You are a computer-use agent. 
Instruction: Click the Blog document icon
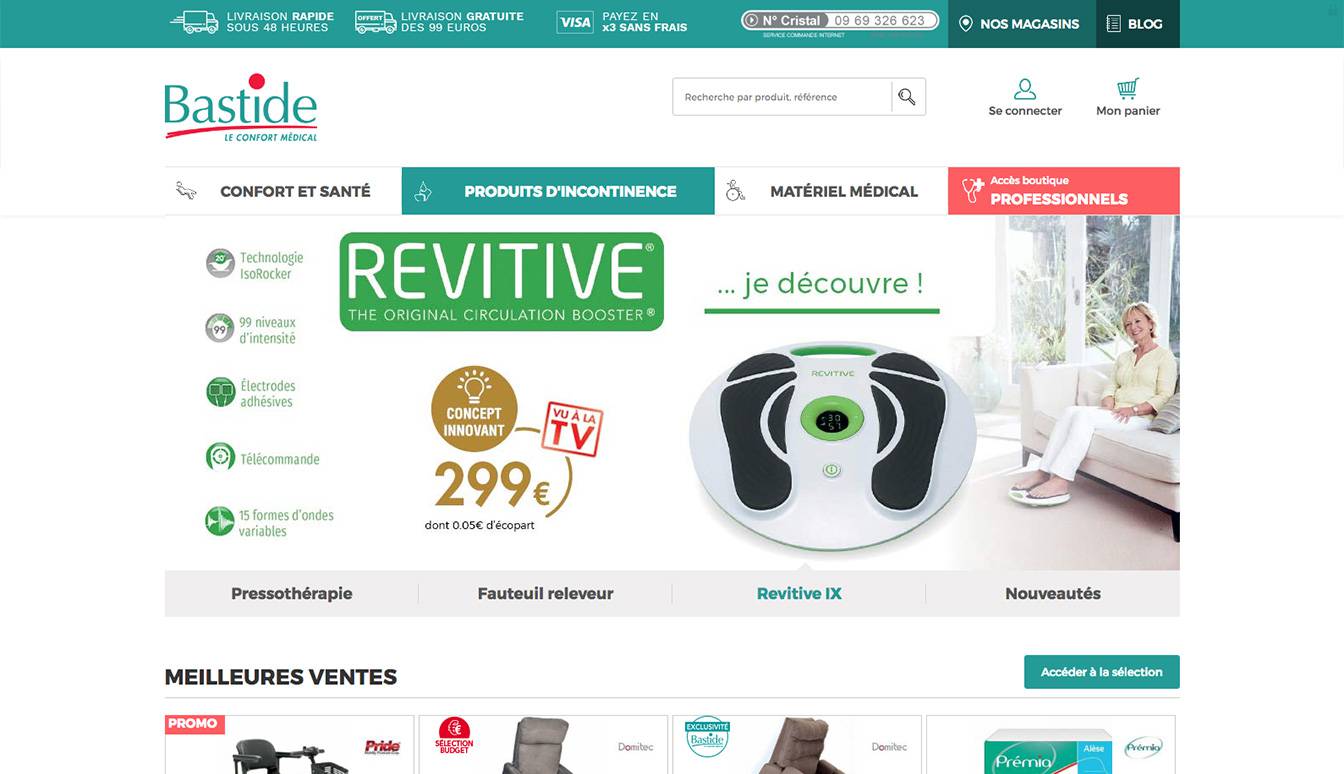pos(1113,23)
